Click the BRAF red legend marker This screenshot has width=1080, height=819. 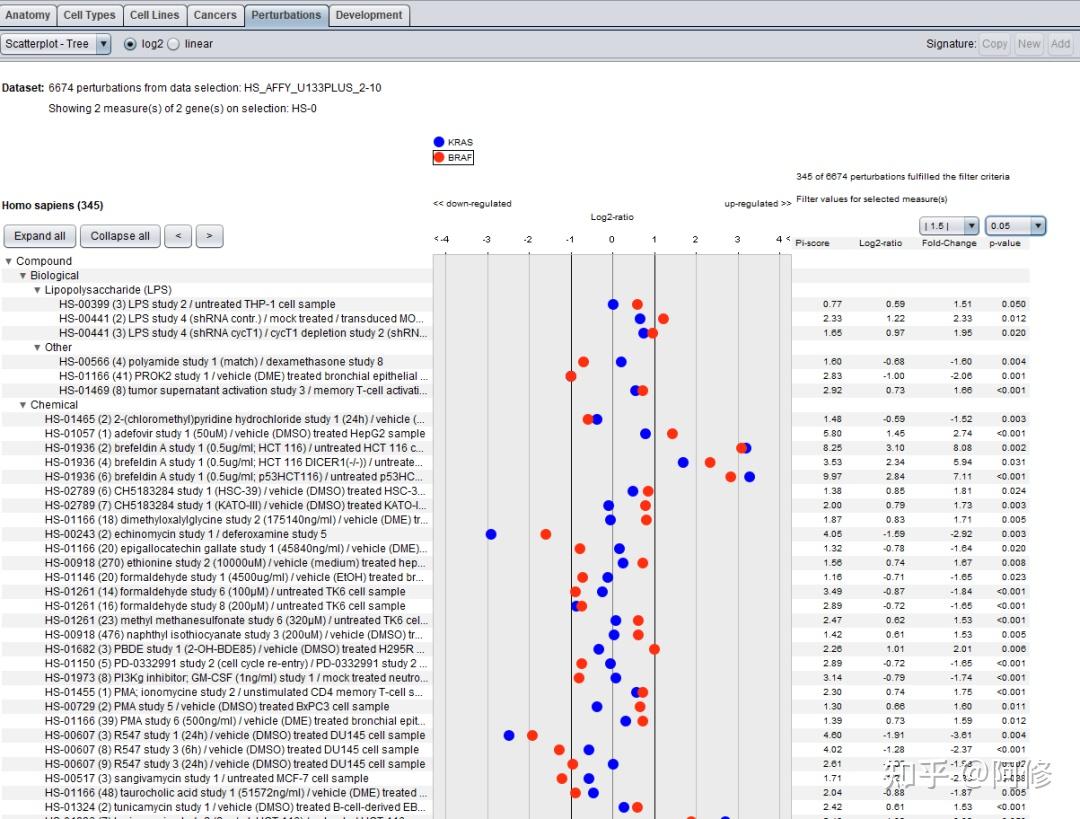(x=439, y=157)
